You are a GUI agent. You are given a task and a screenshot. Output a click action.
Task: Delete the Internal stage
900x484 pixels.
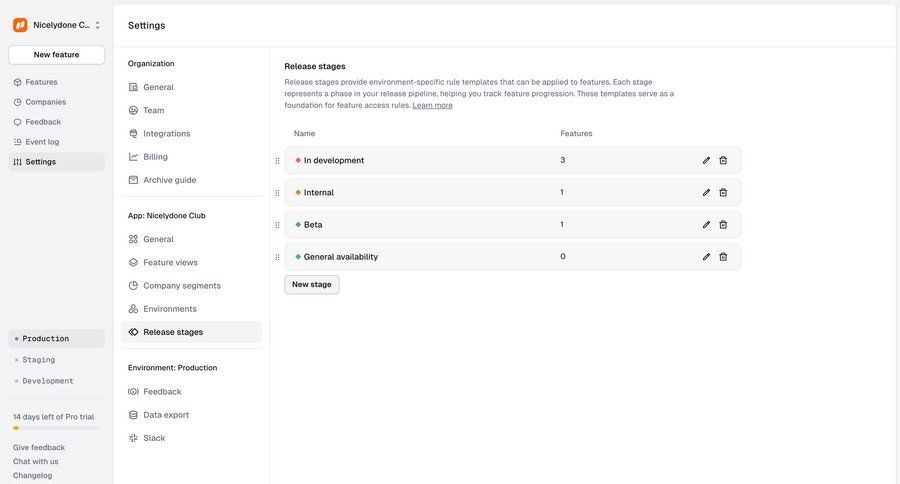[723, 192]
